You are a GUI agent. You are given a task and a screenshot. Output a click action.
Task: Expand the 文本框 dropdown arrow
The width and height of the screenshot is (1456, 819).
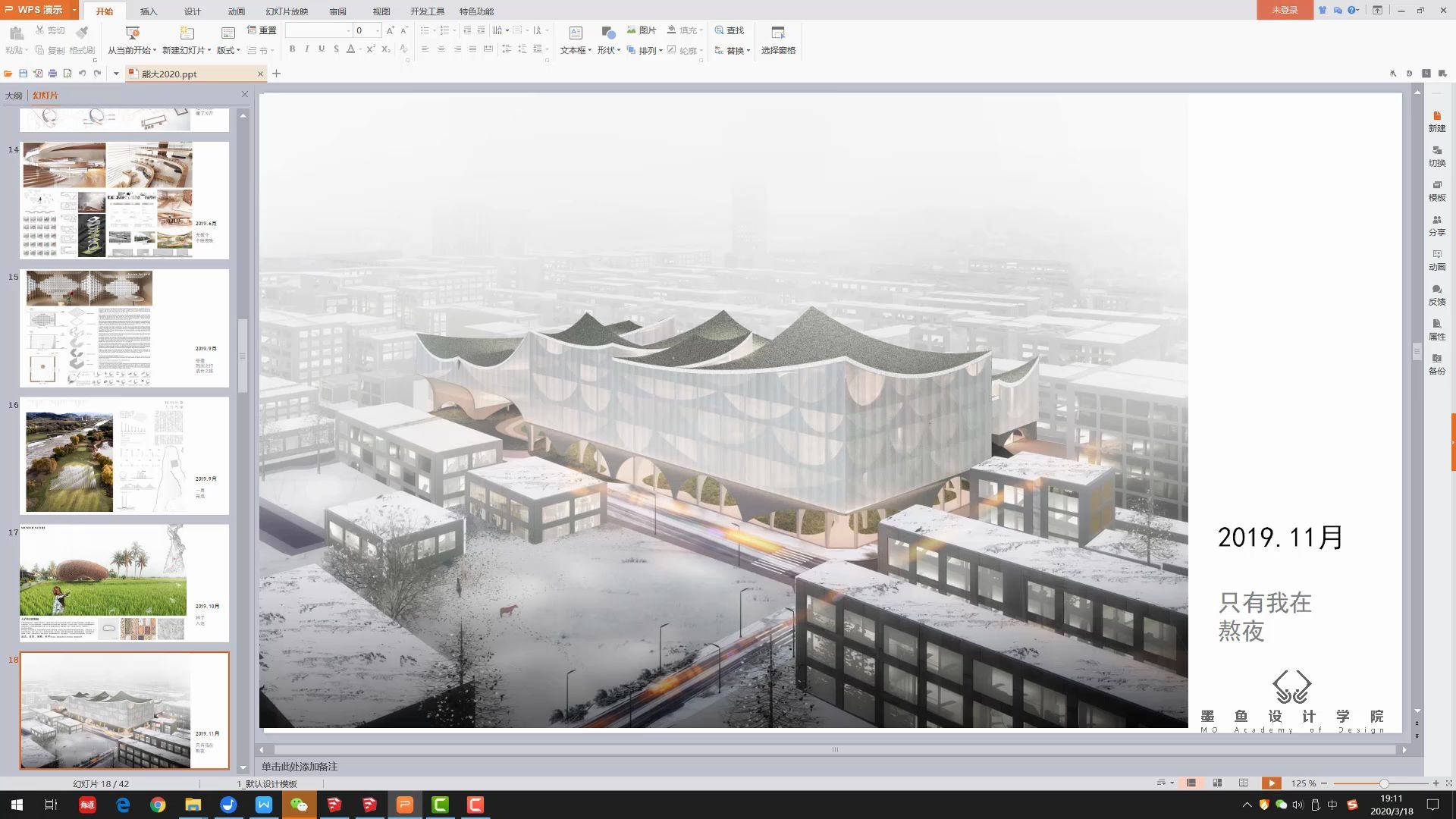(589, 51)
